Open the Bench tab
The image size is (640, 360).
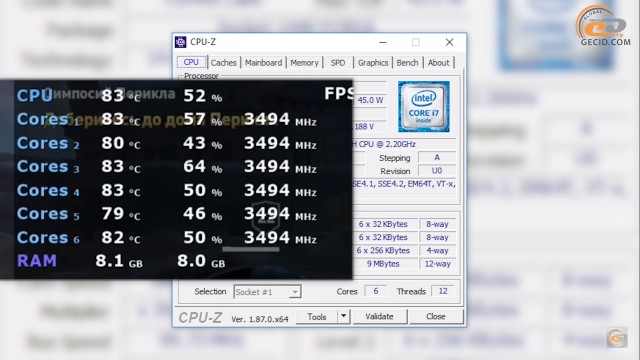tap(407, 63)
